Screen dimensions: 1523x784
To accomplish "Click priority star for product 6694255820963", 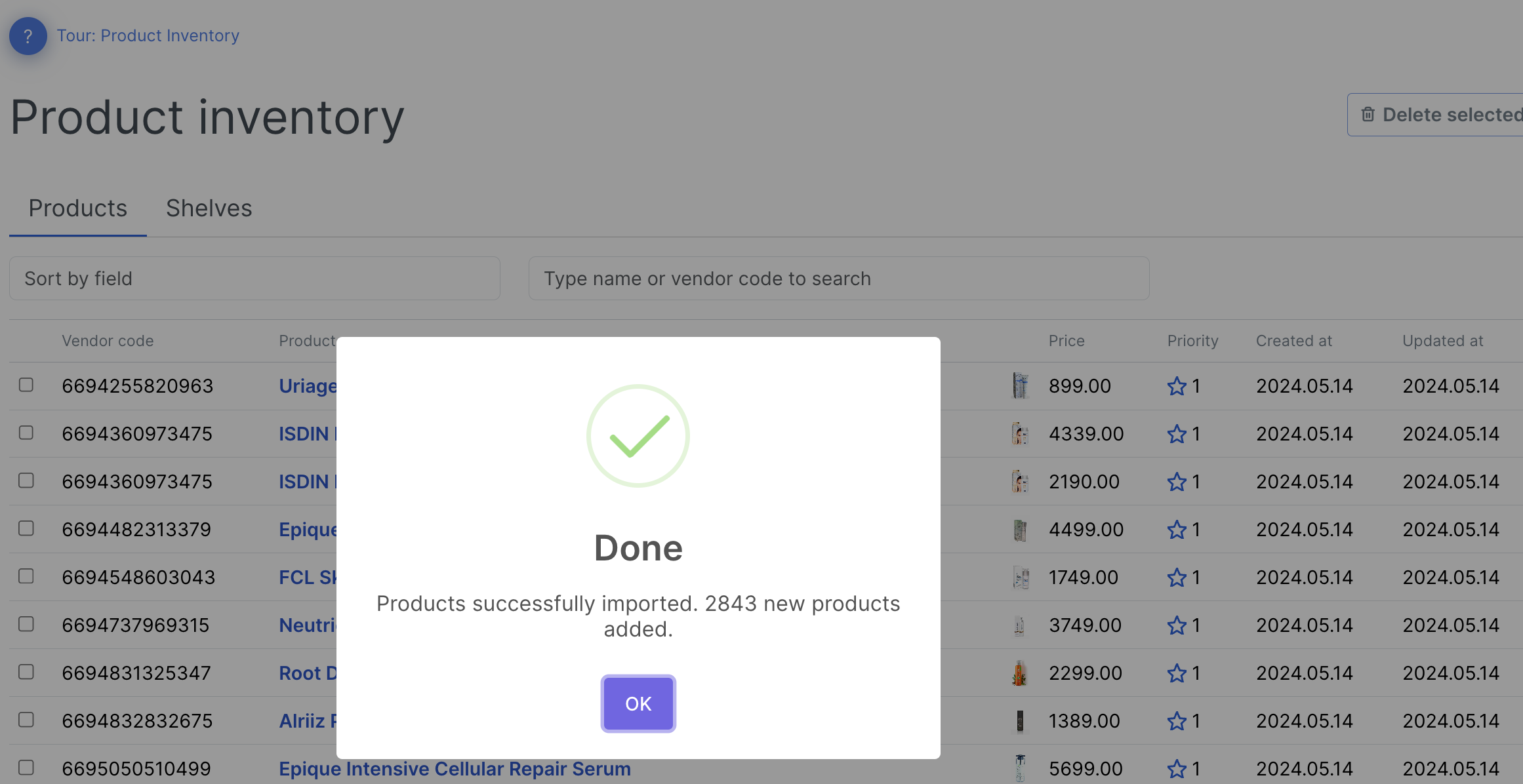I will point(1177,386).
